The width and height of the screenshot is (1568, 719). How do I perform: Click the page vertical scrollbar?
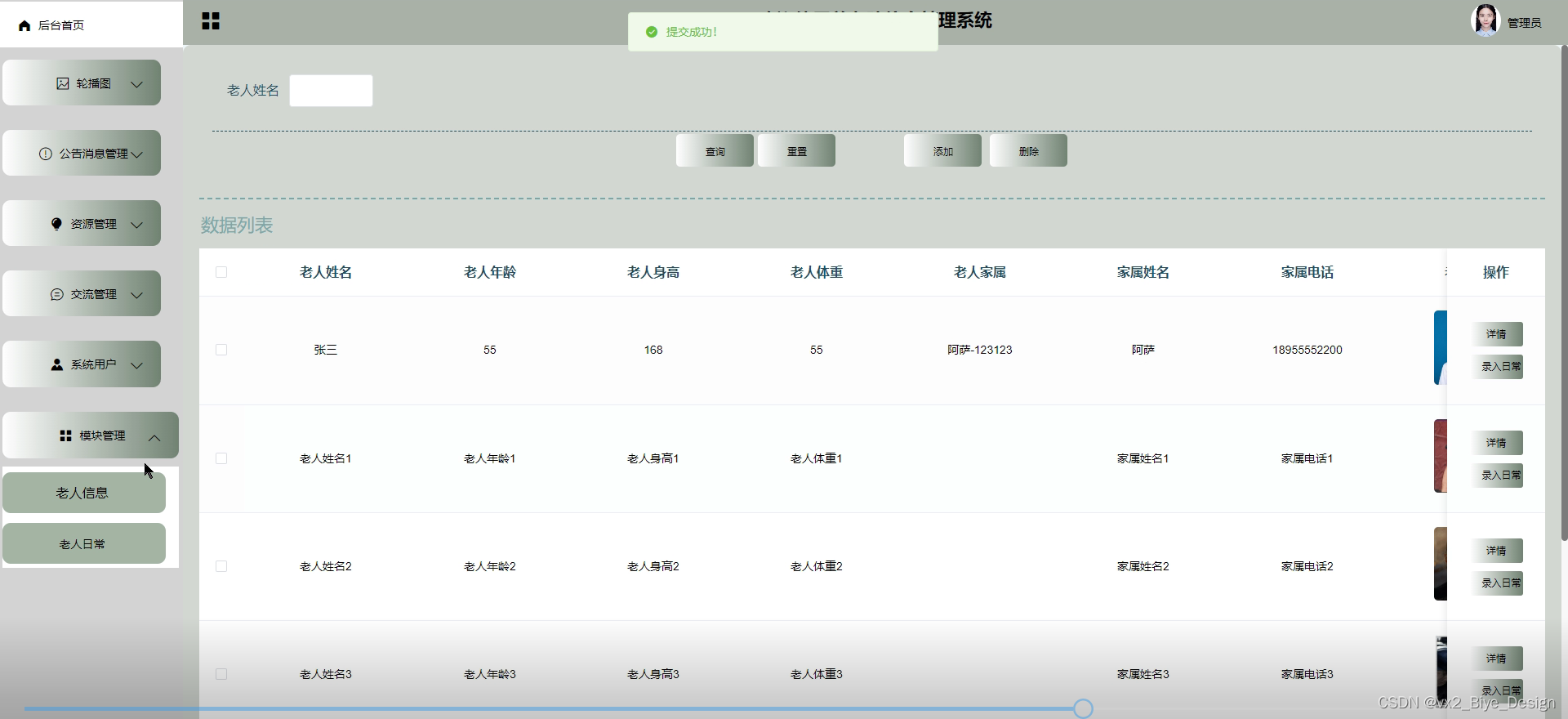(x=1564, y=294)
